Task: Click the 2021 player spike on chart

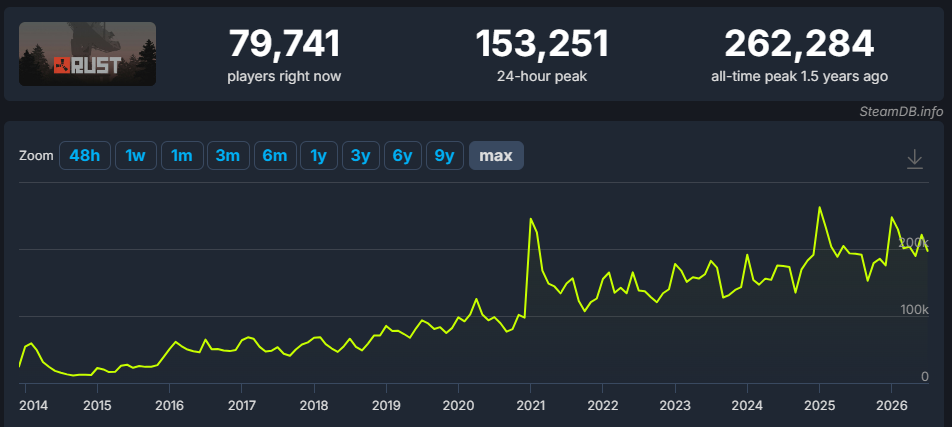Action: tap(531, 219)
